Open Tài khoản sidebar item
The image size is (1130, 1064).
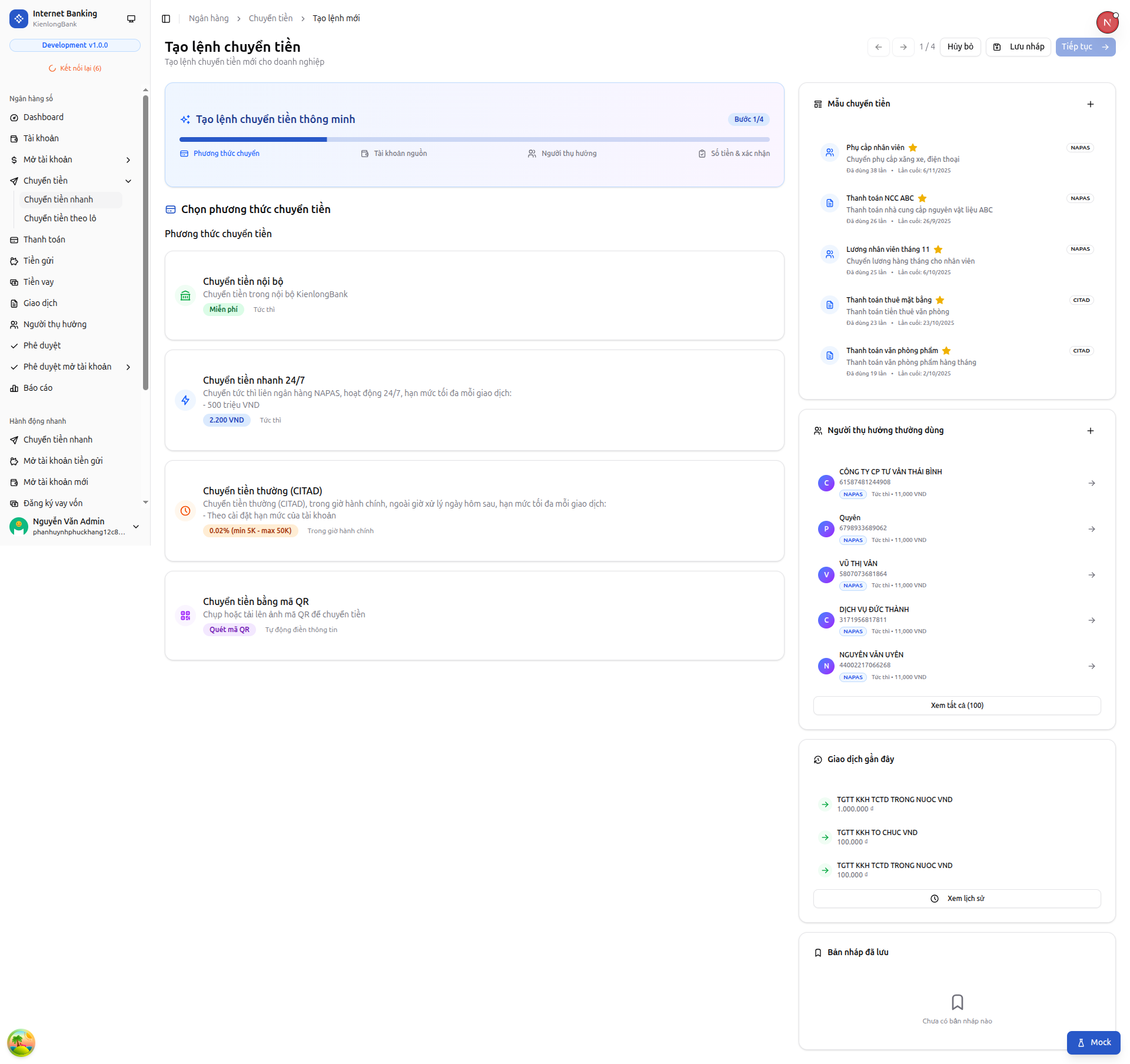72,139
